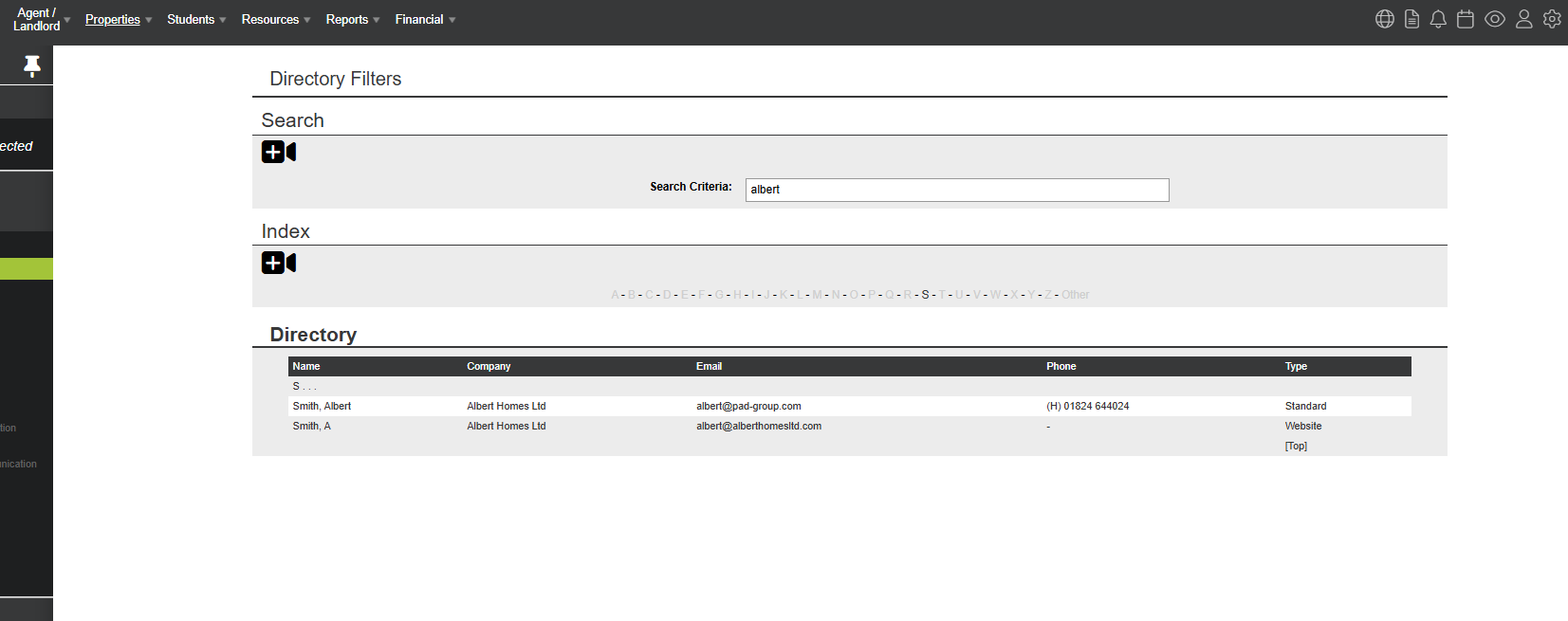Click the video help icon under Search
Image resolution: width=1568 pixels, height=621 pixels.
coord(279,152)
